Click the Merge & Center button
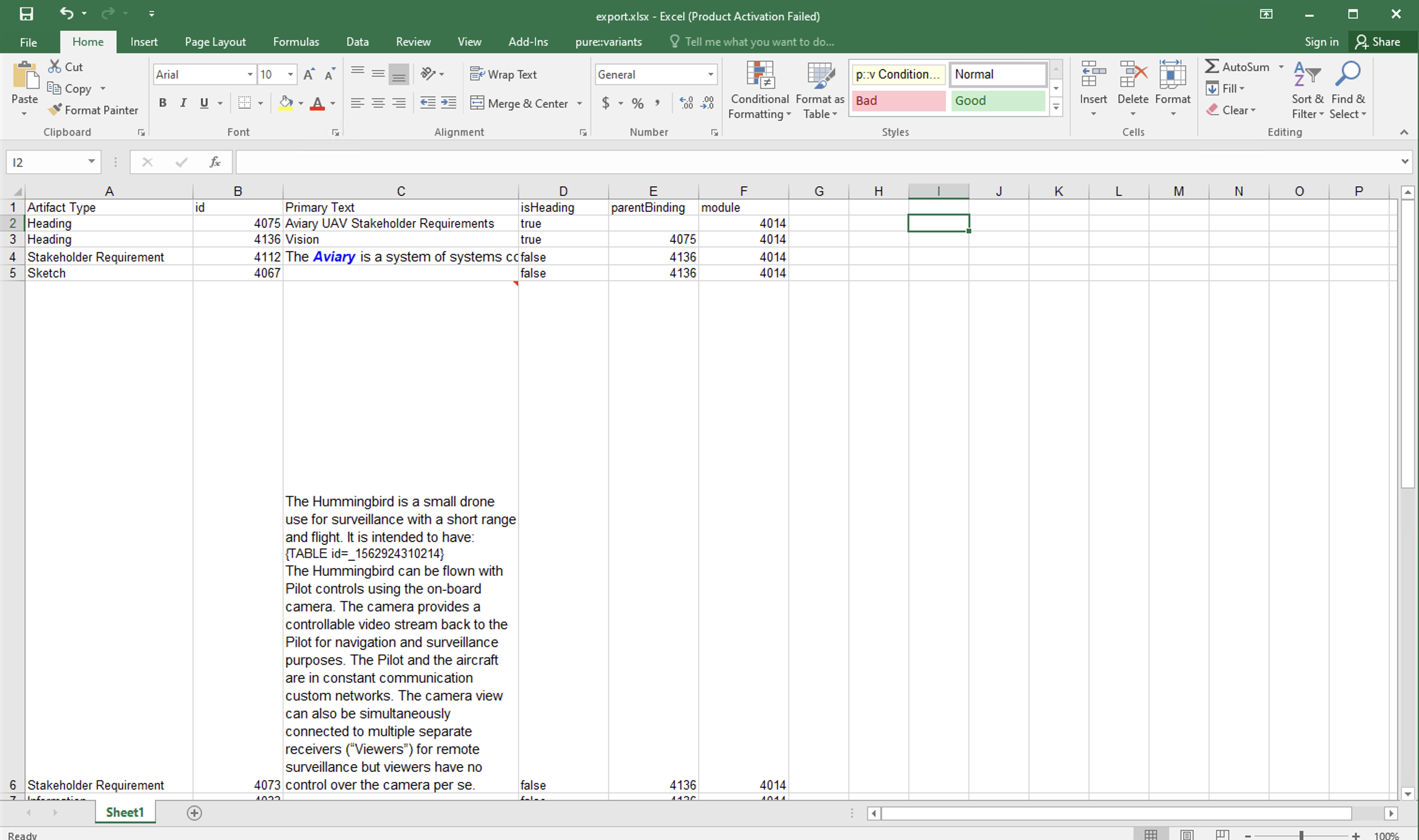This screenshot has height=840, width=1419. tap(519, 103)
